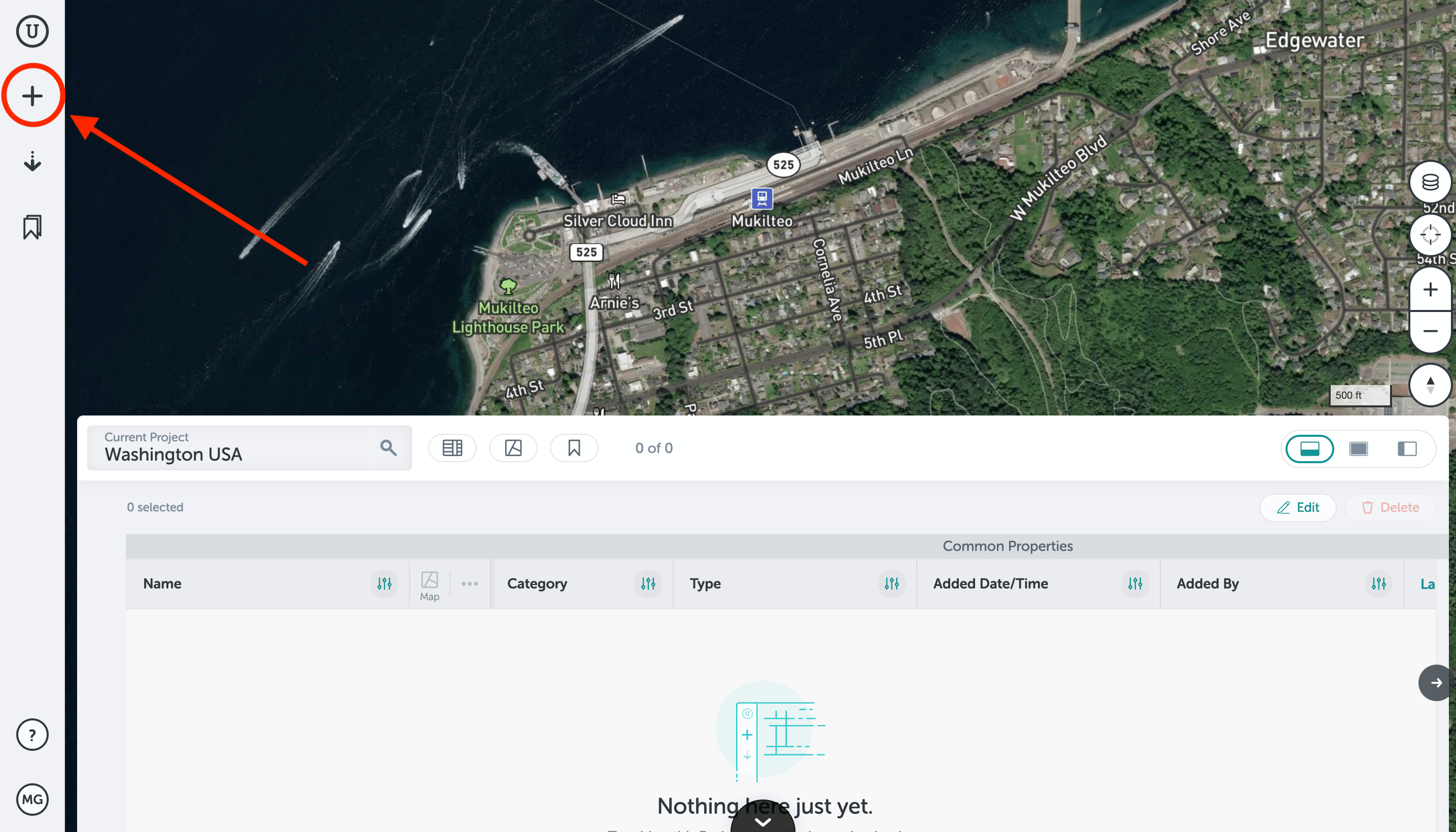Click the Delete button
The height and width of the screenshot is (832, 1456).
click(x=1390, y=507)
